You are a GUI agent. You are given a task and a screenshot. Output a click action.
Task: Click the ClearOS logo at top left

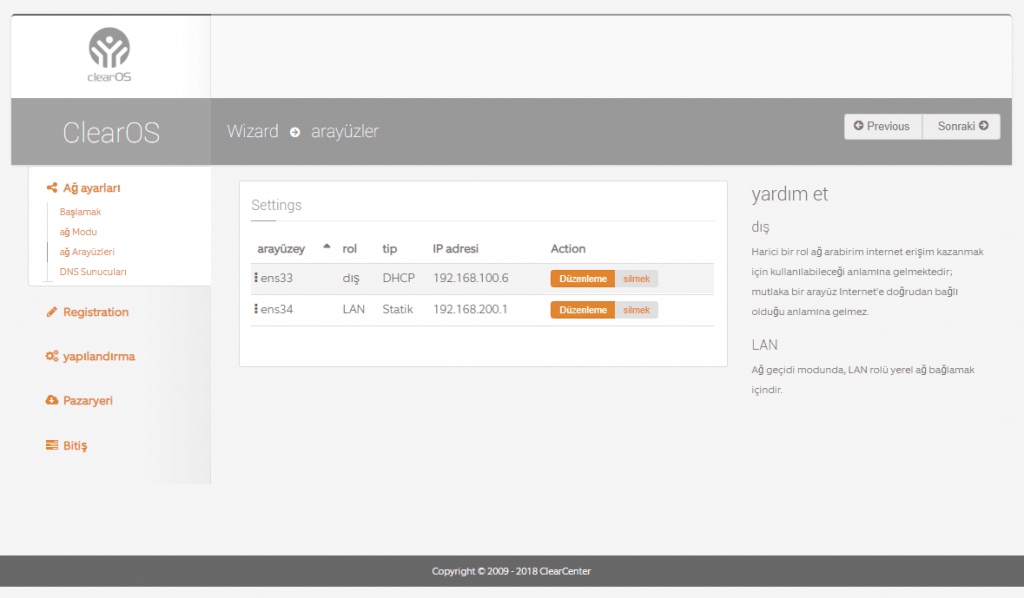tap(109, 54)
